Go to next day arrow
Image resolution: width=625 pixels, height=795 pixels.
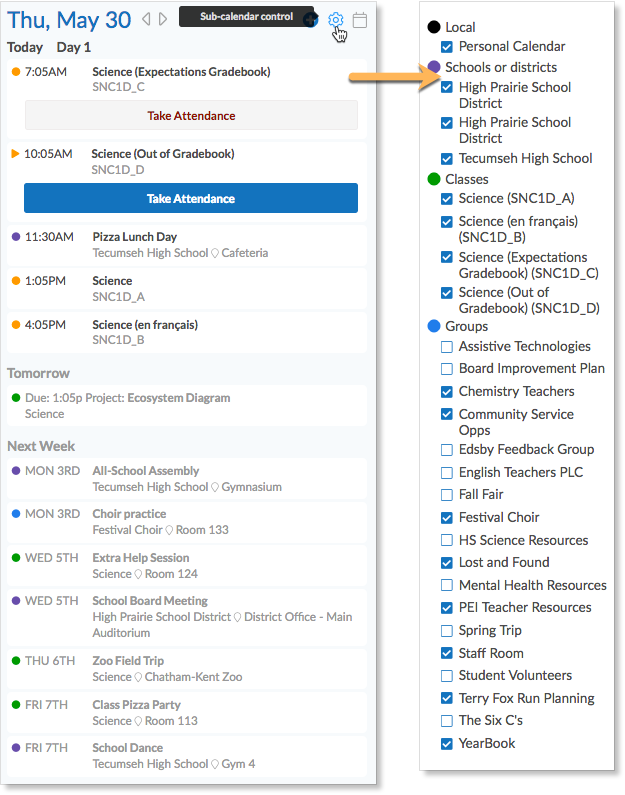pyautogui.click(x=163, y=19)
